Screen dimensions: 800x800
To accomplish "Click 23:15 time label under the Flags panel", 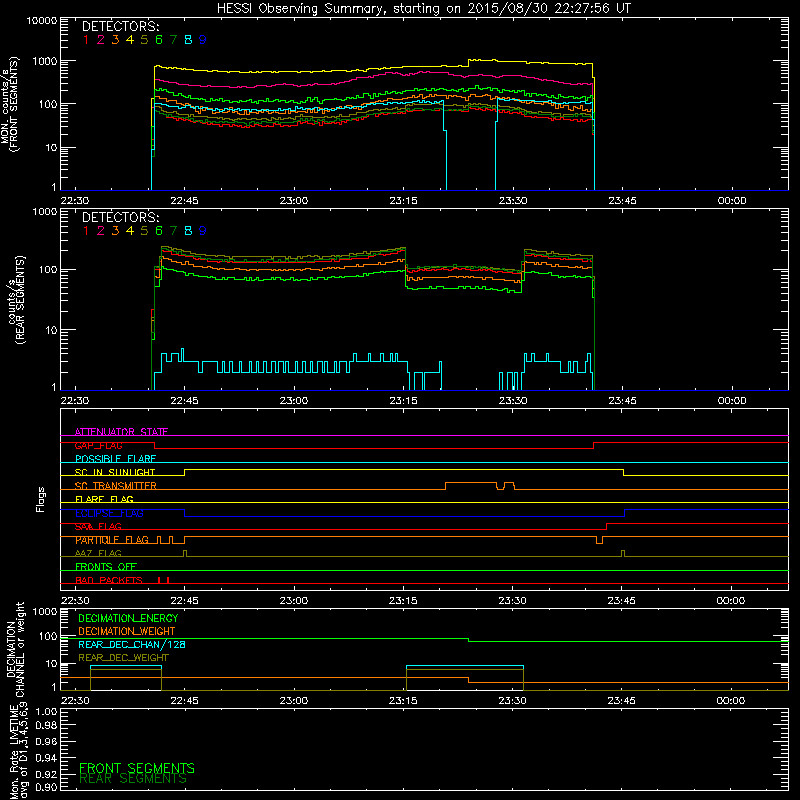I will tap(403, 601).
